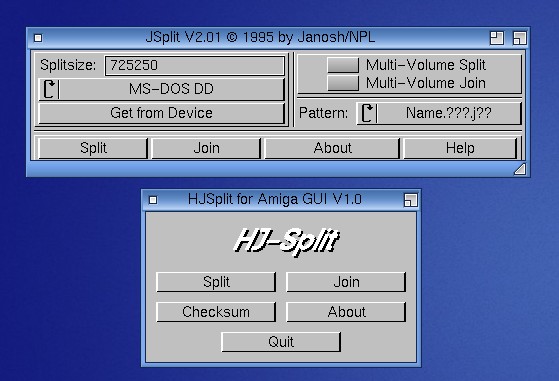
Task: Click the zoom gadget in JSplit title bar
Action: [497, 38]
